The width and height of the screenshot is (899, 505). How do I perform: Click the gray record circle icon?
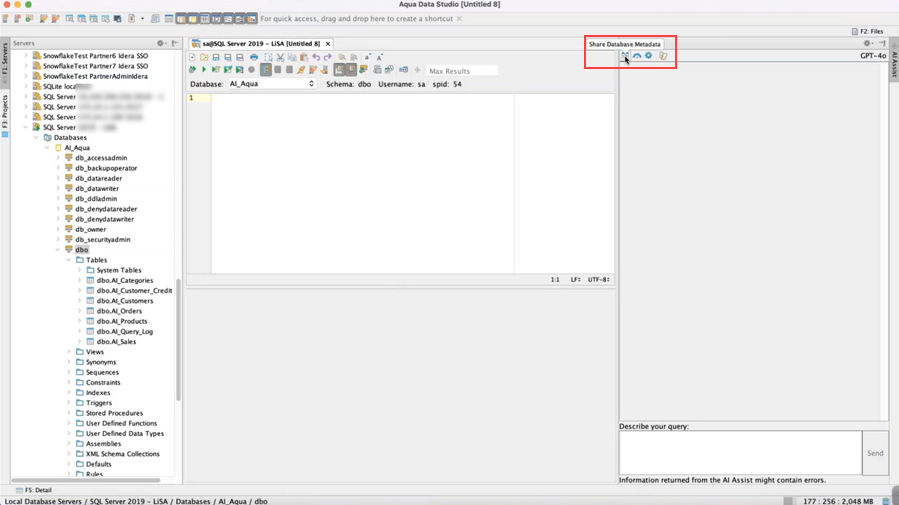pos(251,69)
